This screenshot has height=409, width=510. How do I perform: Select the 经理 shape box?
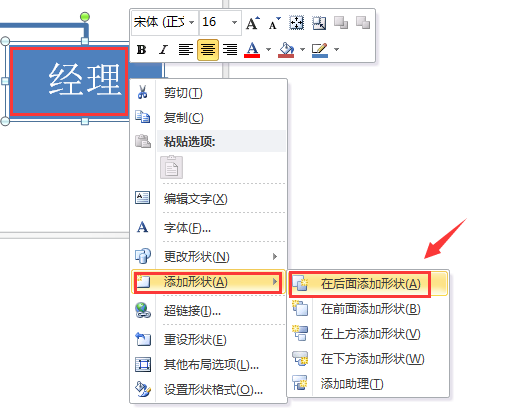coord(69,81)
